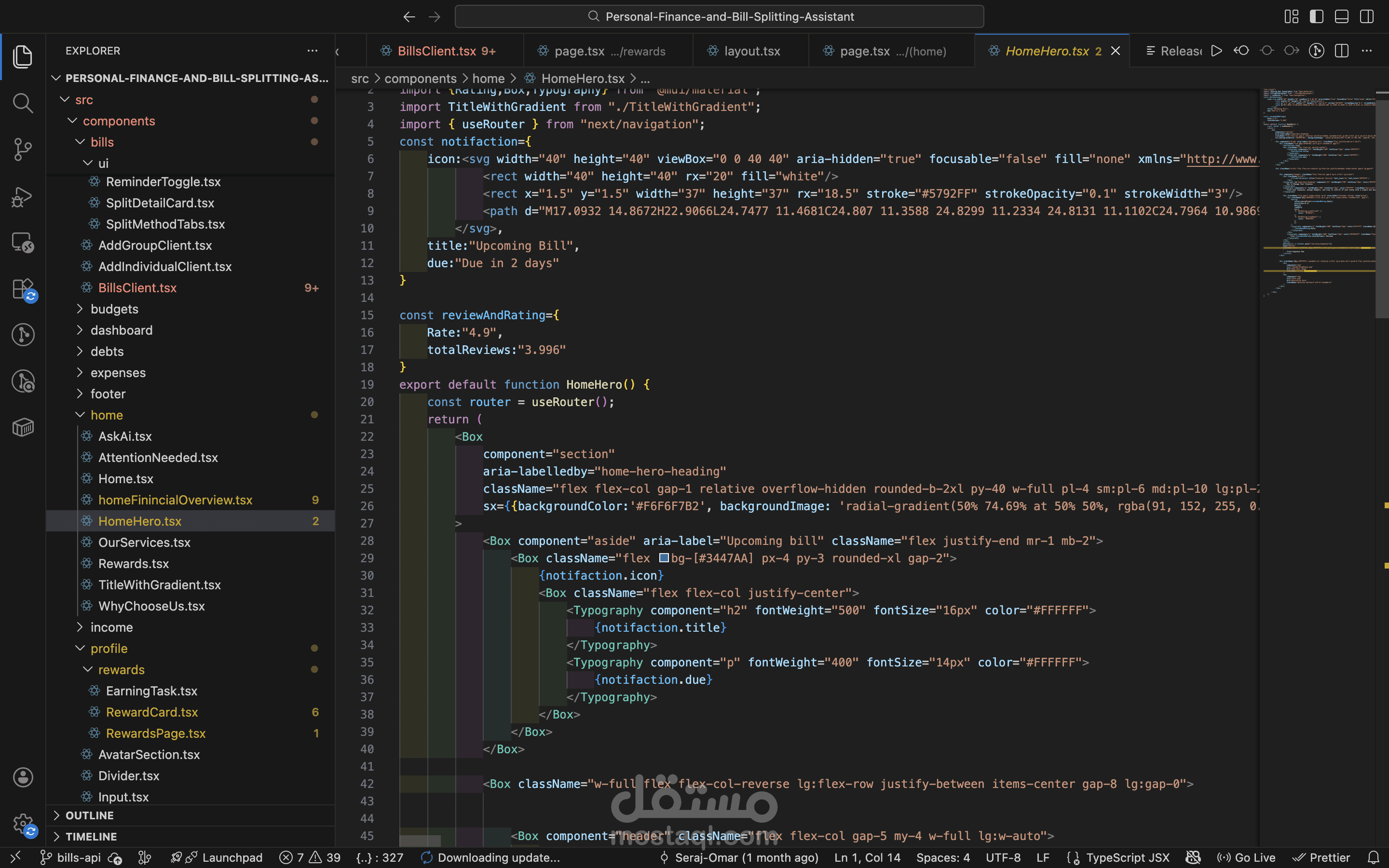The height and width of the screenshot is (868, 1389).
Task: Toggle the Primary Side Bar visibility
Action: 1316,17
